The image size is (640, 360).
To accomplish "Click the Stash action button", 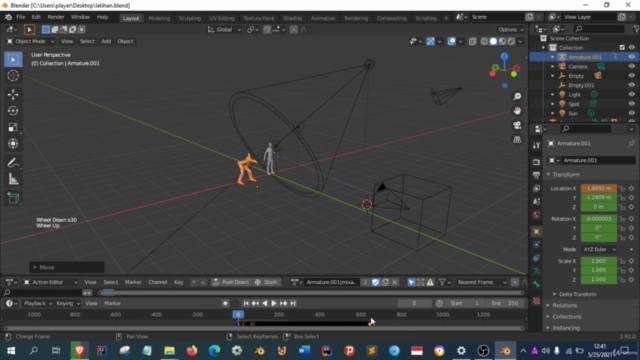I will 266,282.
